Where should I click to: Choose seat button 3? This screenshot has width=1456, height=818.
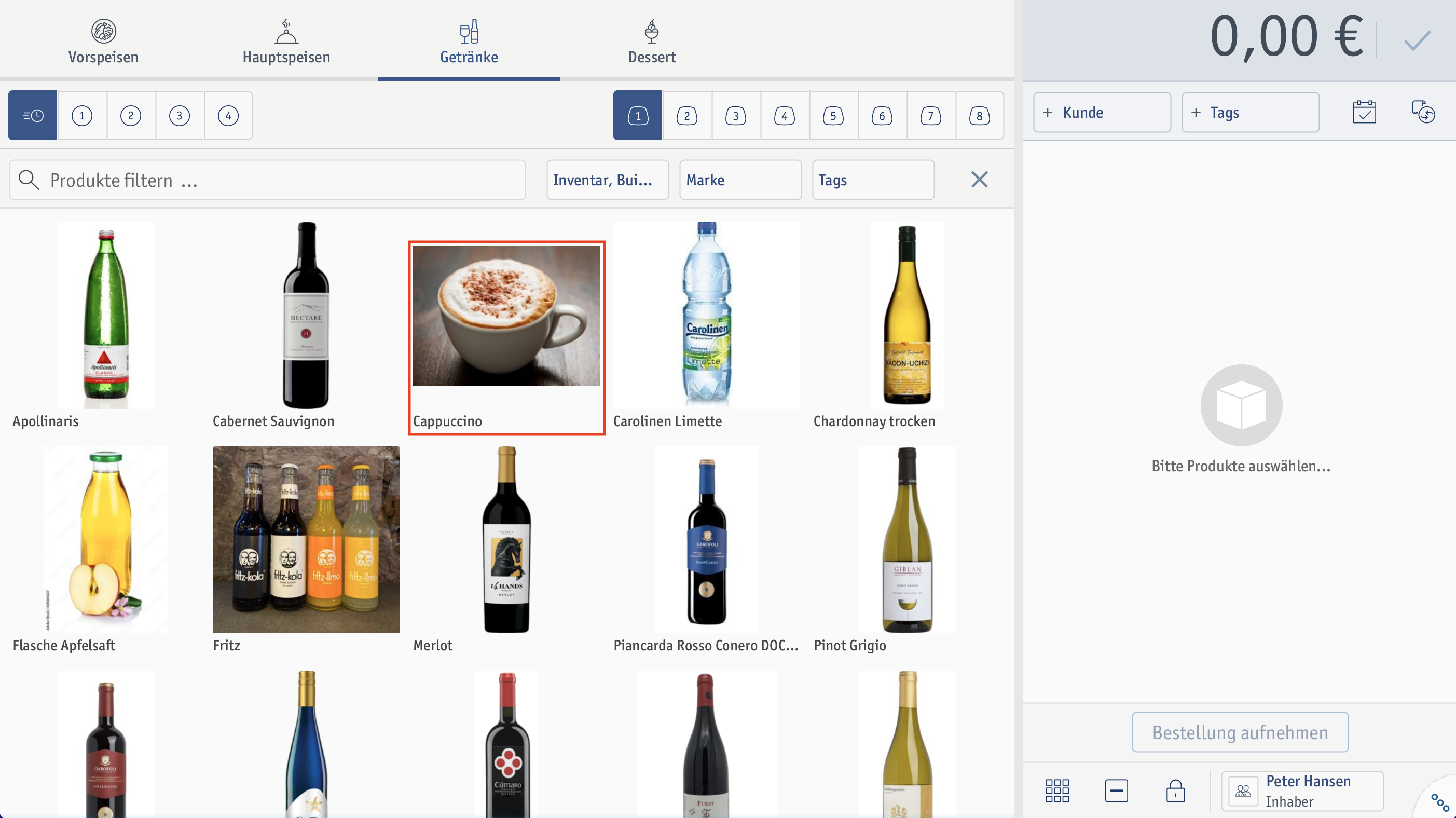735,115
